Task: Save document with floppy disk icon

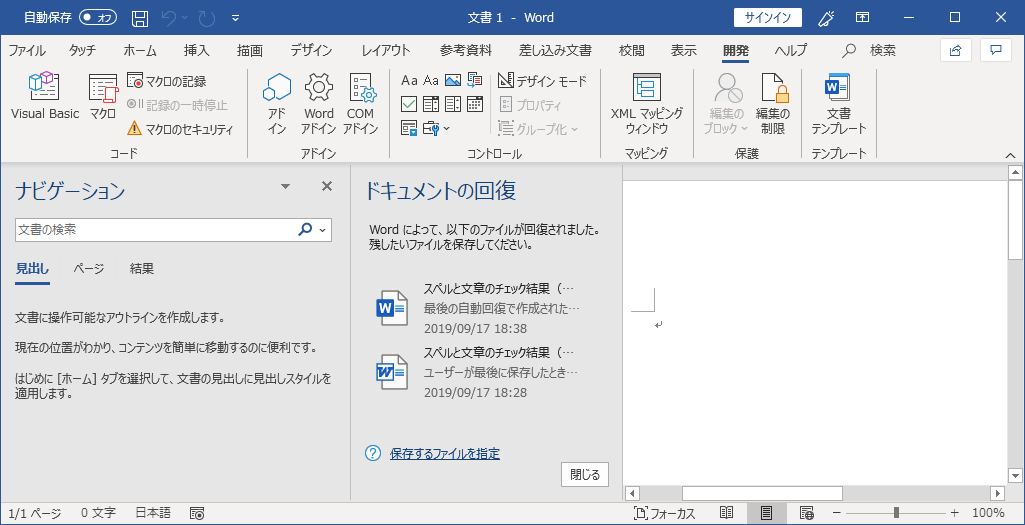Action: tap(139, 18)
